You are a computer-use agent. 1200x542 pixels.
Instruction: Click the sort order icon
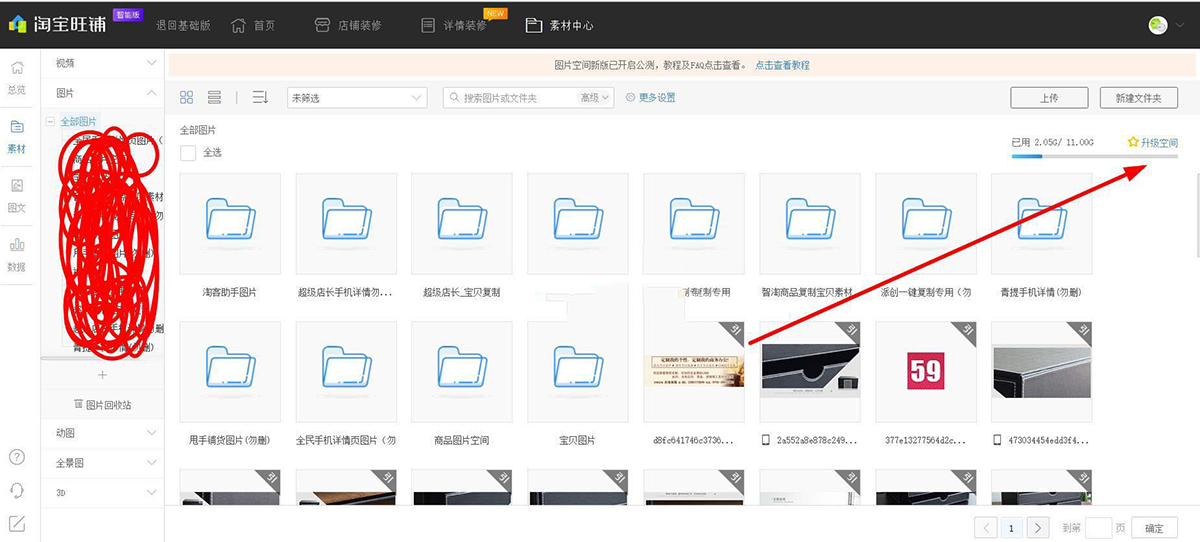[x=260, y=97]
